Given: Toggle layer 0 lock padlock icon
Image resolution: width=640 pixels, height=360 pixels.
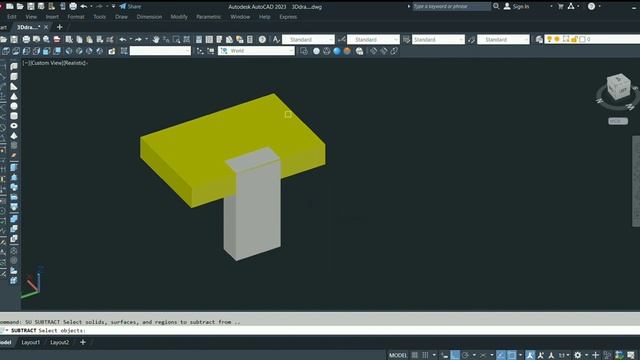Looking at the screenshot, I should [x=574, y=39].
